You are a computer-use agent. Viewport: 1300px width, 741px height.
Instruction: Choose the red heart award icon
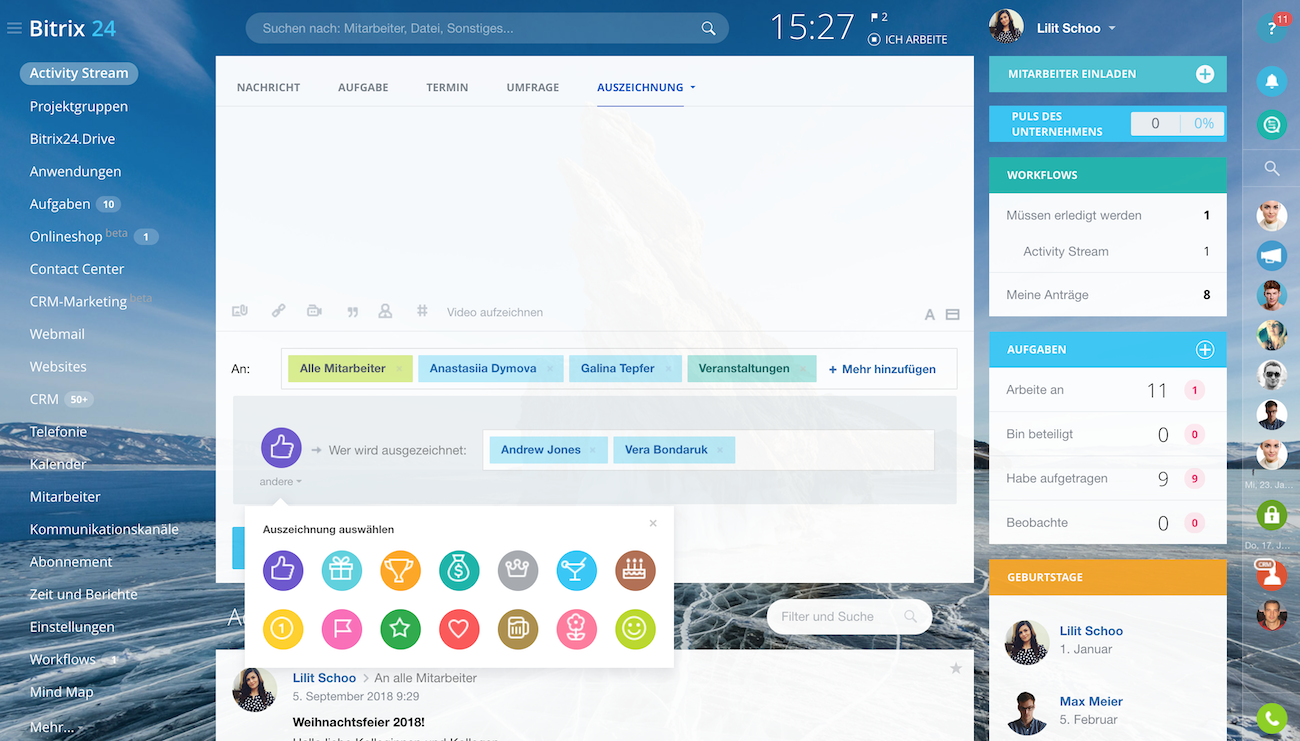click(459, 629)
